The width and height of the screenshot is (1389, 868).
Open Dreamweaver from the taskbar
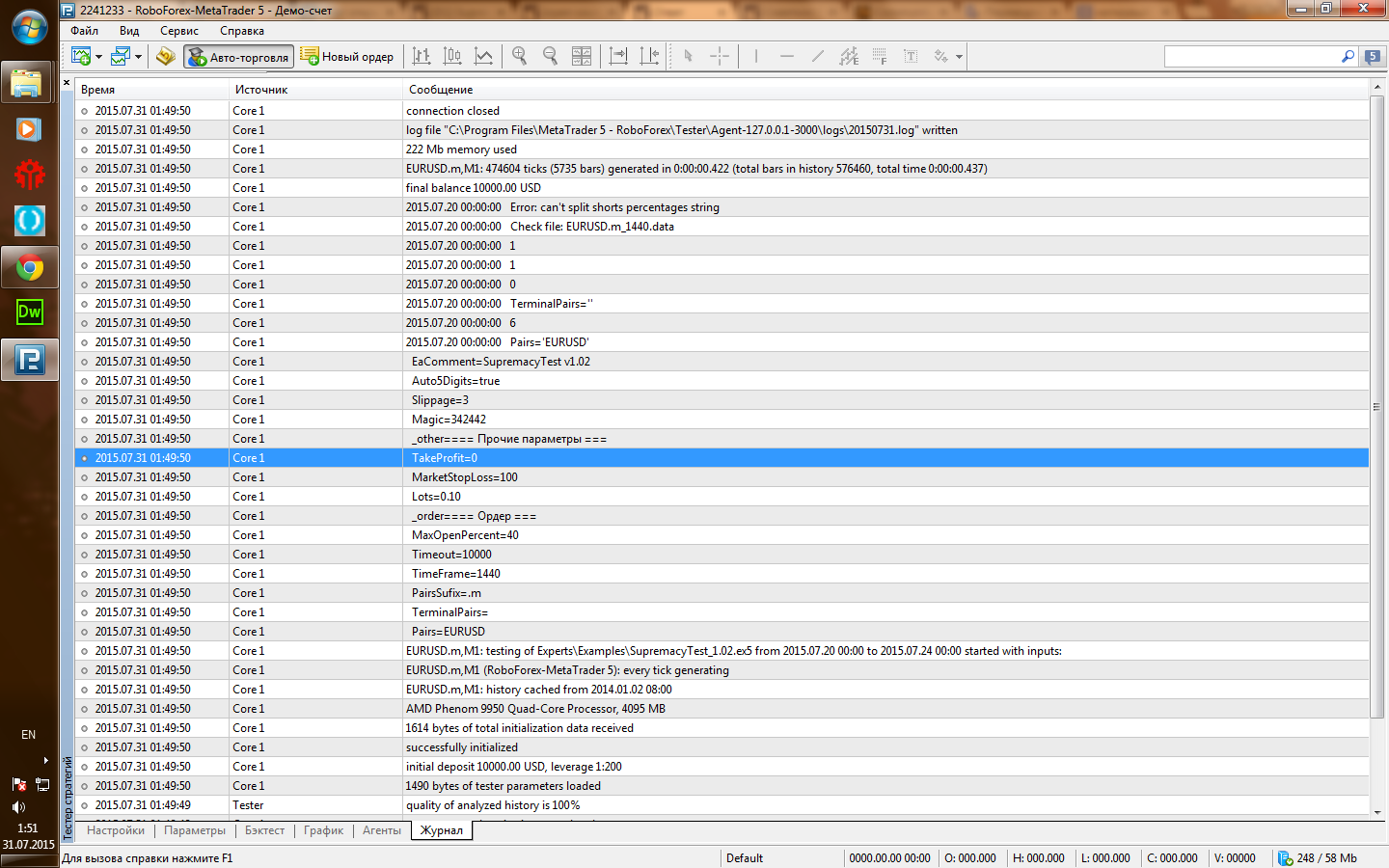pos(29,312)
